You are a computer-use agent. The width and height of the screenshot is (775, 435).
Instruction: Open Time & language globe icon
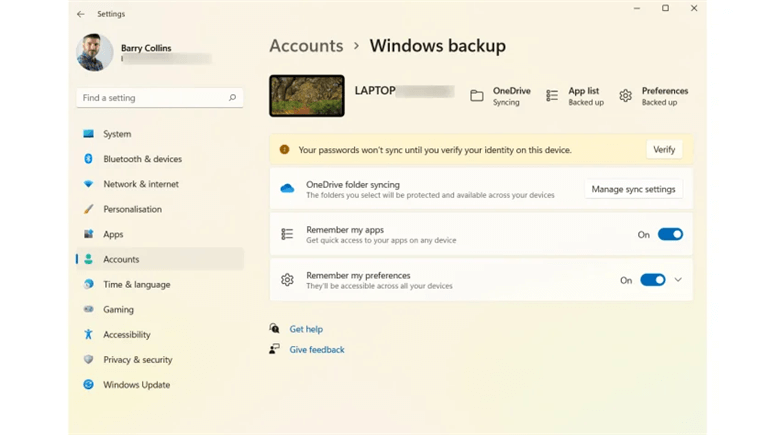[88, 284]
